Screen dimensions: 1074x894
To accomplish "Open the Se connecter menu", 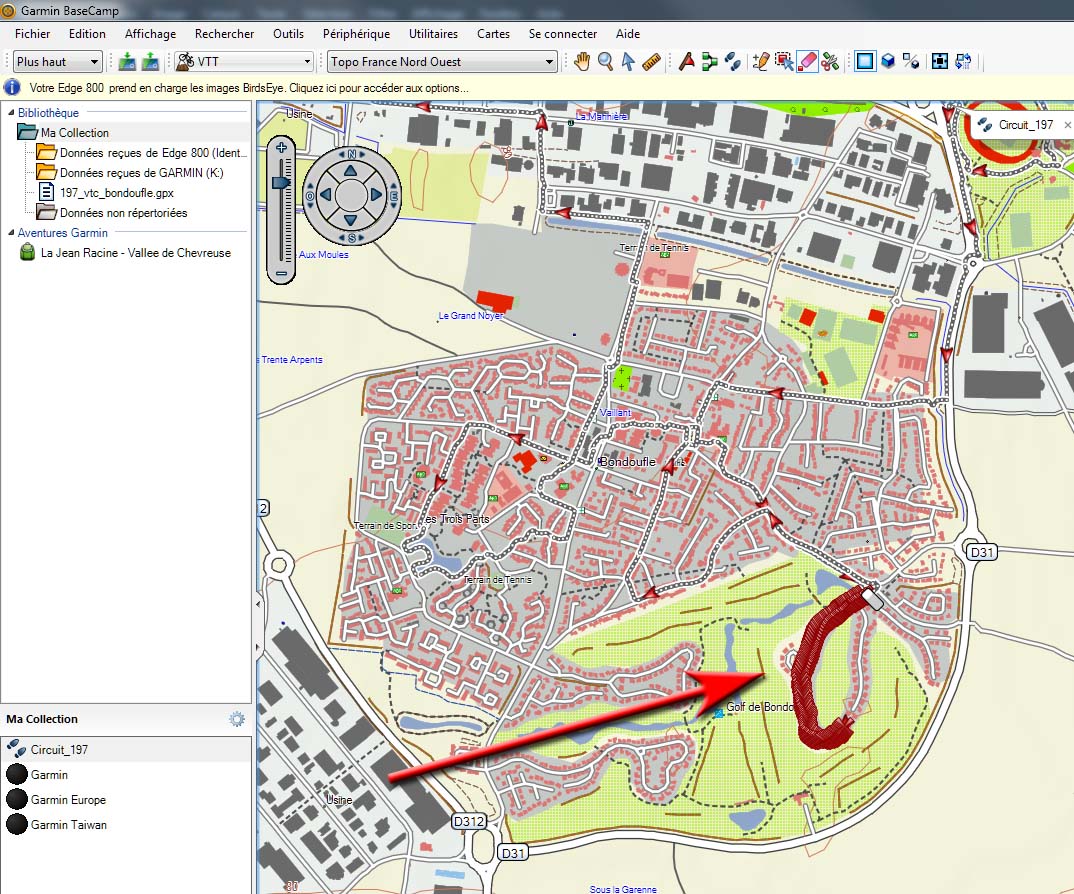I will pos(562,34).
